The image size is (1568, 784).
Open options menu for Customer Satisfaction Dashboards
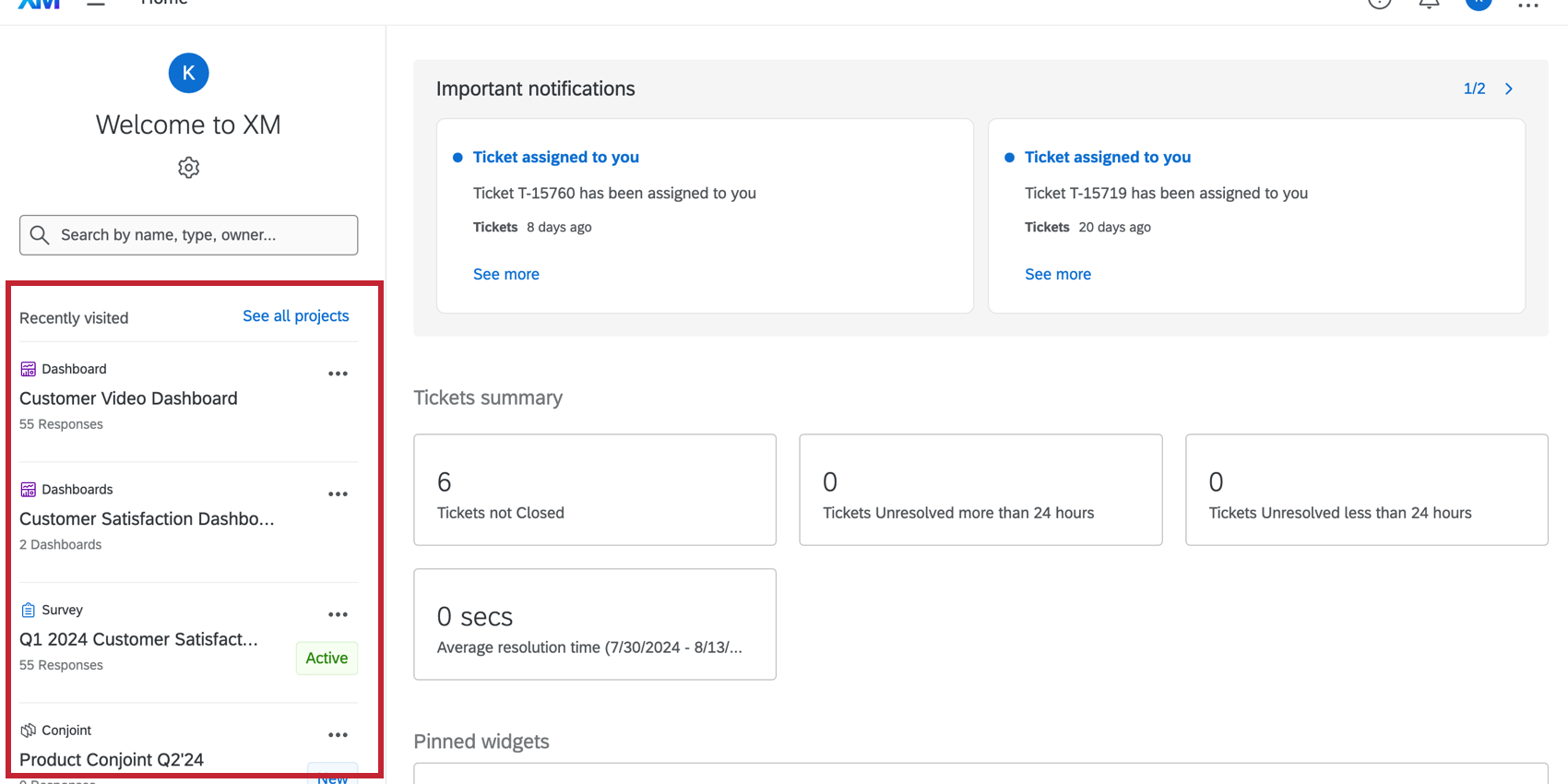click(338, 494)
